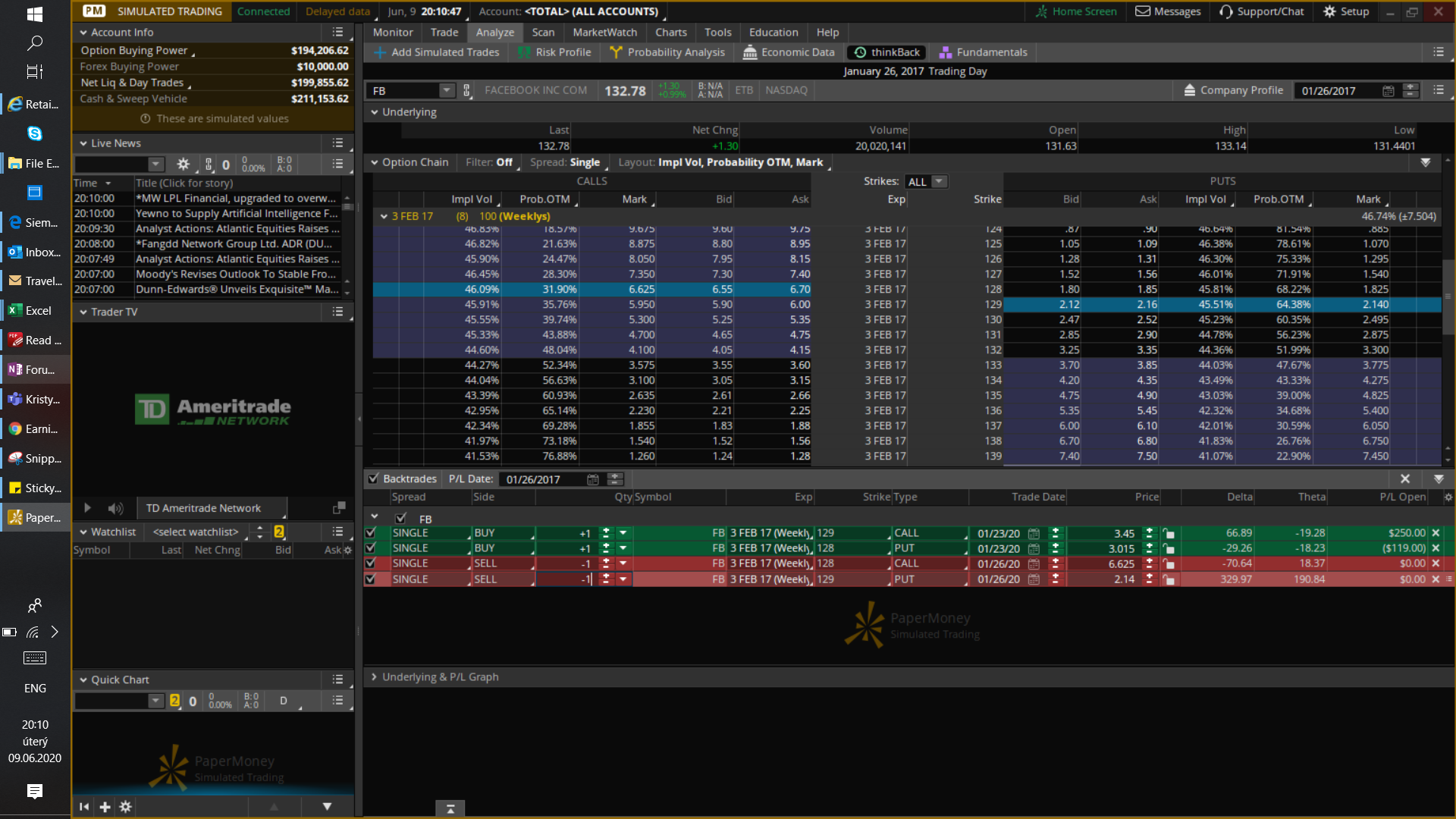The height and width of the screenshot is (819, 1456).
Task: Open calendar picker next to P/L Date
Action: 593,479
